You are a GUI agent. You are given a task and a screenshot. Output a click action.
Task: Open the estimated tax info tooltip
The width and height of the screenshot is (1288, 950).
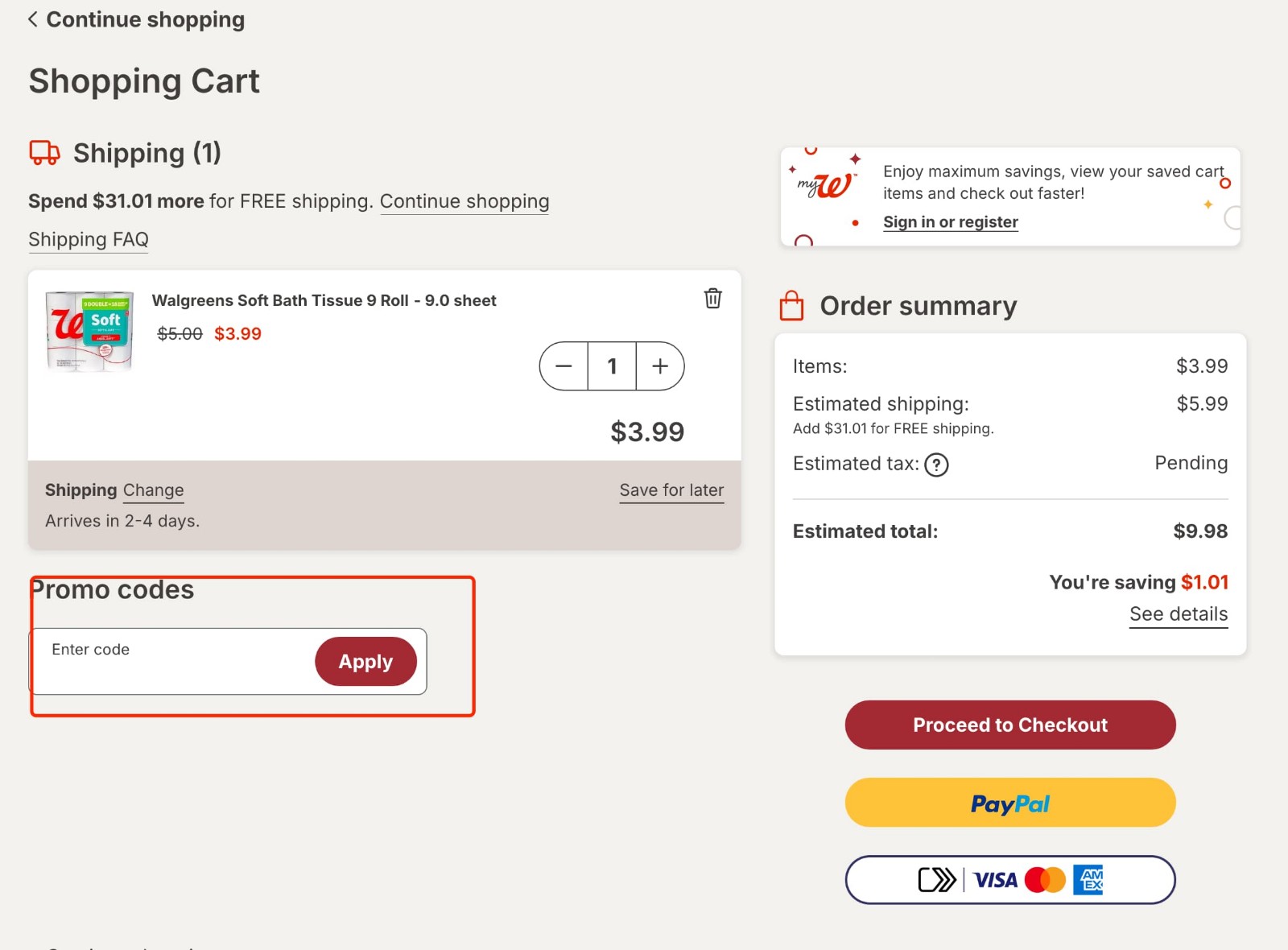[x=936, y=465]
